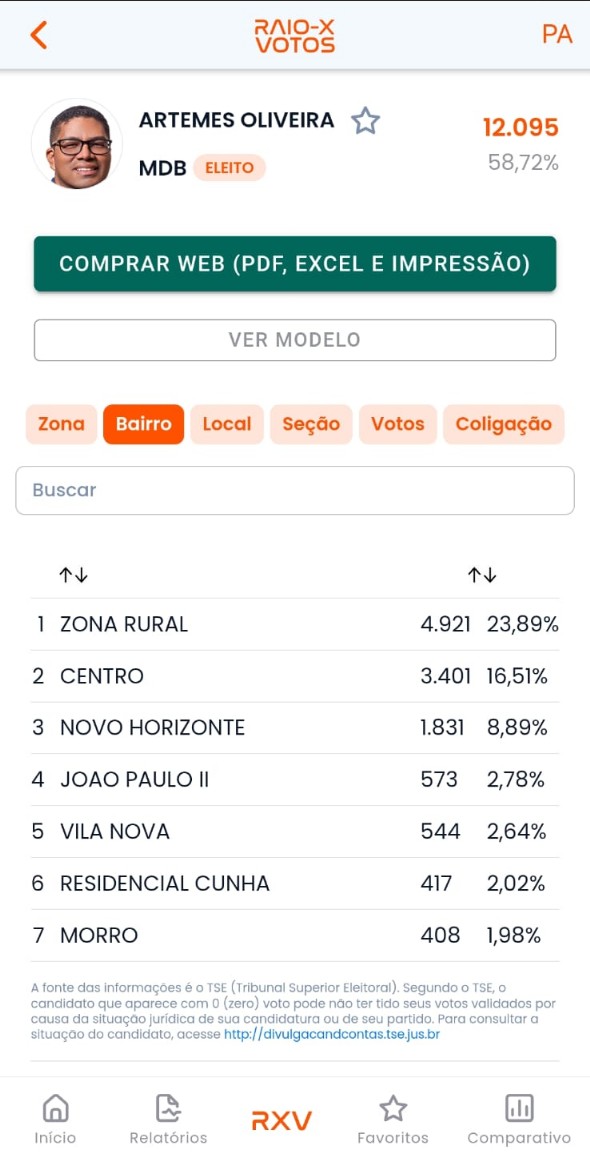The width and height of the screenshot is (590, 1157).
Task: Open Favoritos star in bottom bar
Action: pyautogui.click(x=393, y=1108)
